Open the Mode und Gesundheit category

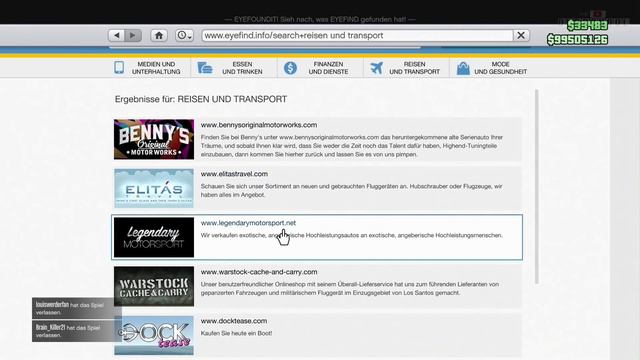pos(492,68)
